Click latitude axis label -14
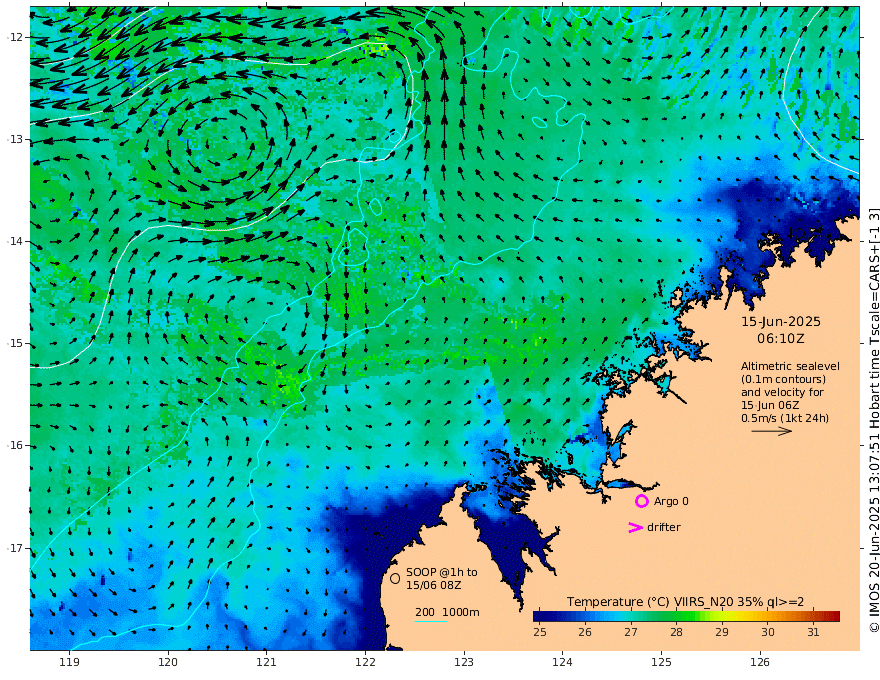880x680 pixels. tap(15, 241)
